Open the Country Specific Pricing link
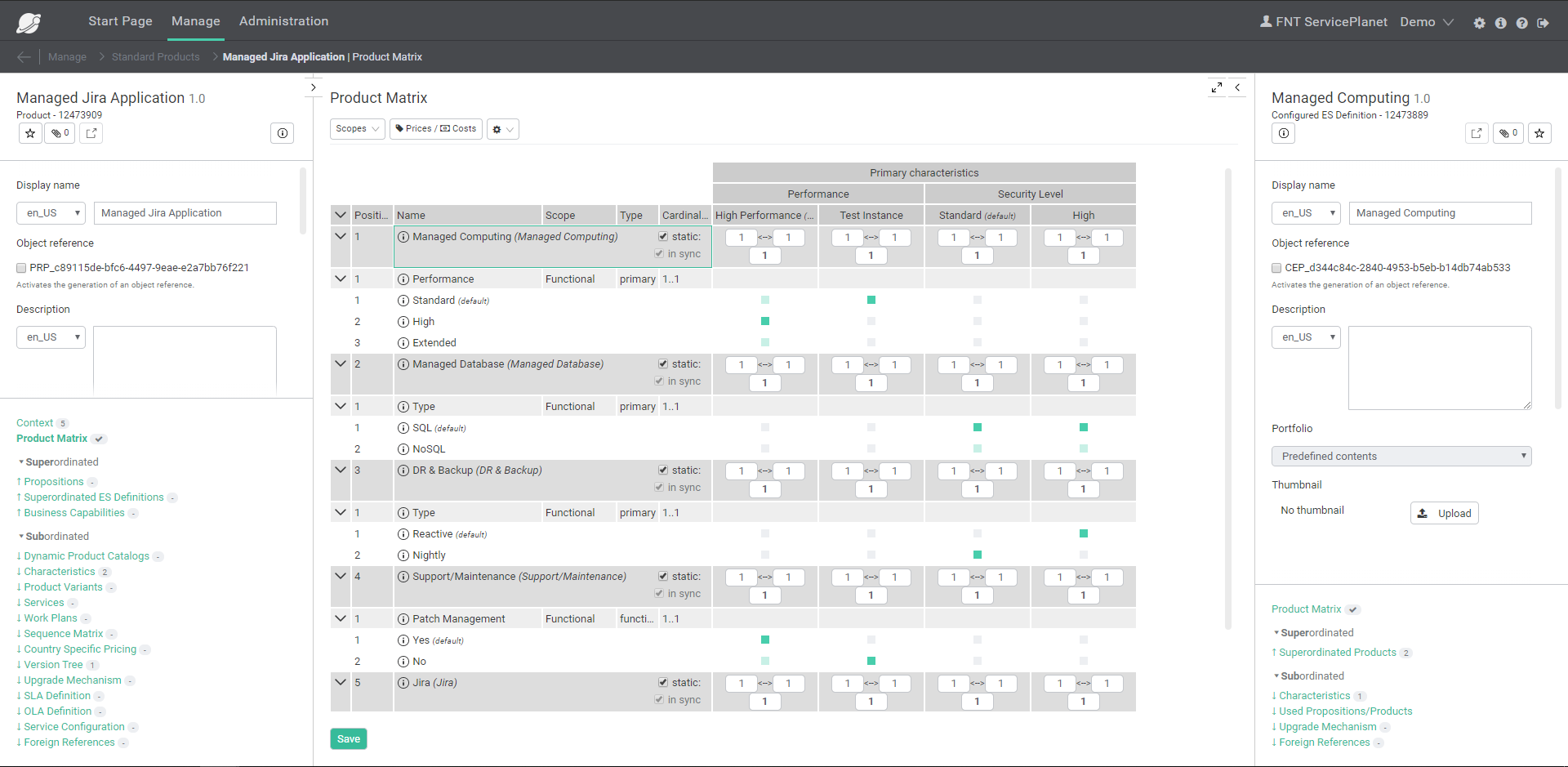This screenshot has height=767, width=1568. pos(80,649)
